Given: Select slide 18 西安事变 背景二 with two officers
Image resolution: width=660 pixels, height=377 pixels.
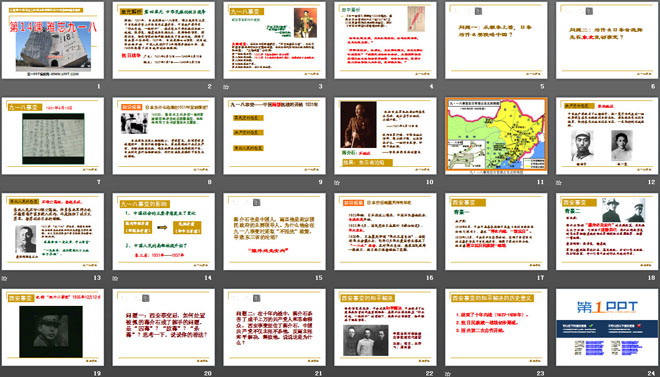Looking at the screenshot, I should [607, 231].
